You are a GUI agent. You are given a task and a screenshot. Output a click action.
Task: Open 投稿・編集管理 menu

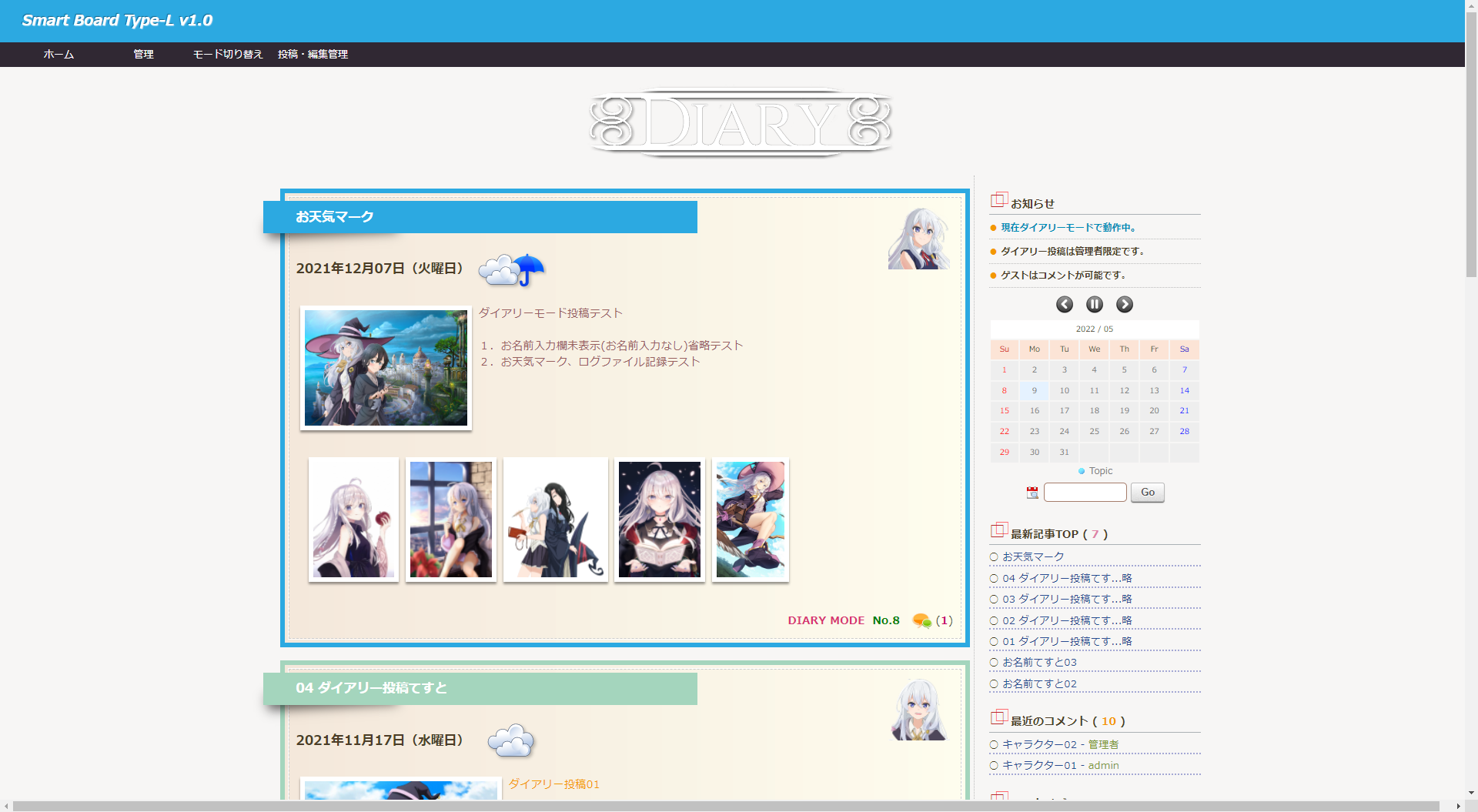pyautogui.click(x=313, y=55)
